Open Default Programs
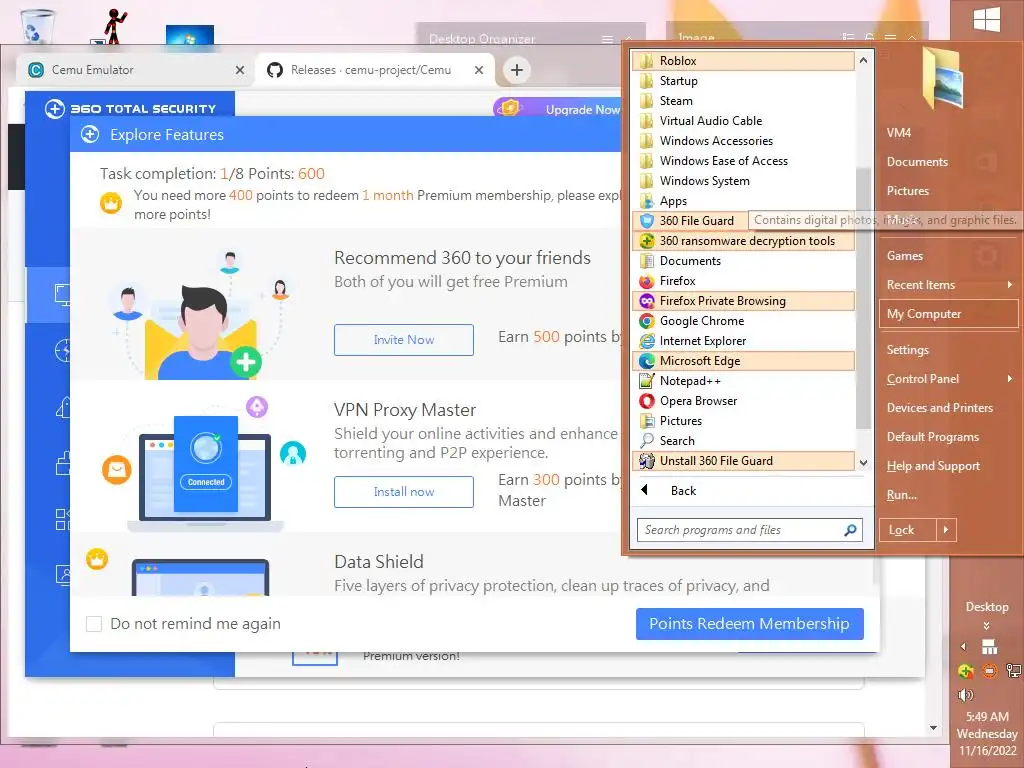The image size is (1024, 768). tap(933, 437)
